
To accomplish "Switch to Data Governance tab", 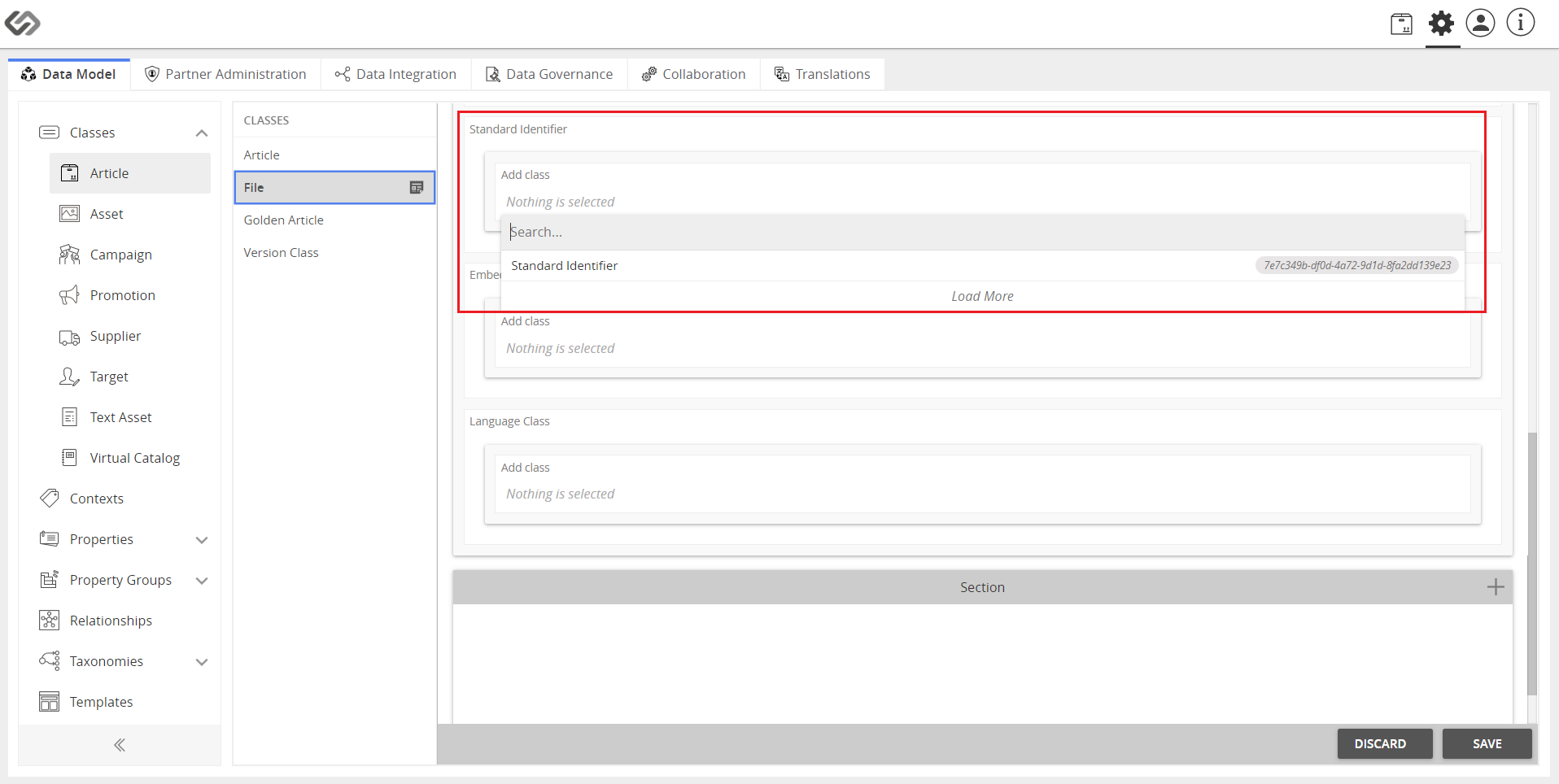I will [x=549, y=74].
